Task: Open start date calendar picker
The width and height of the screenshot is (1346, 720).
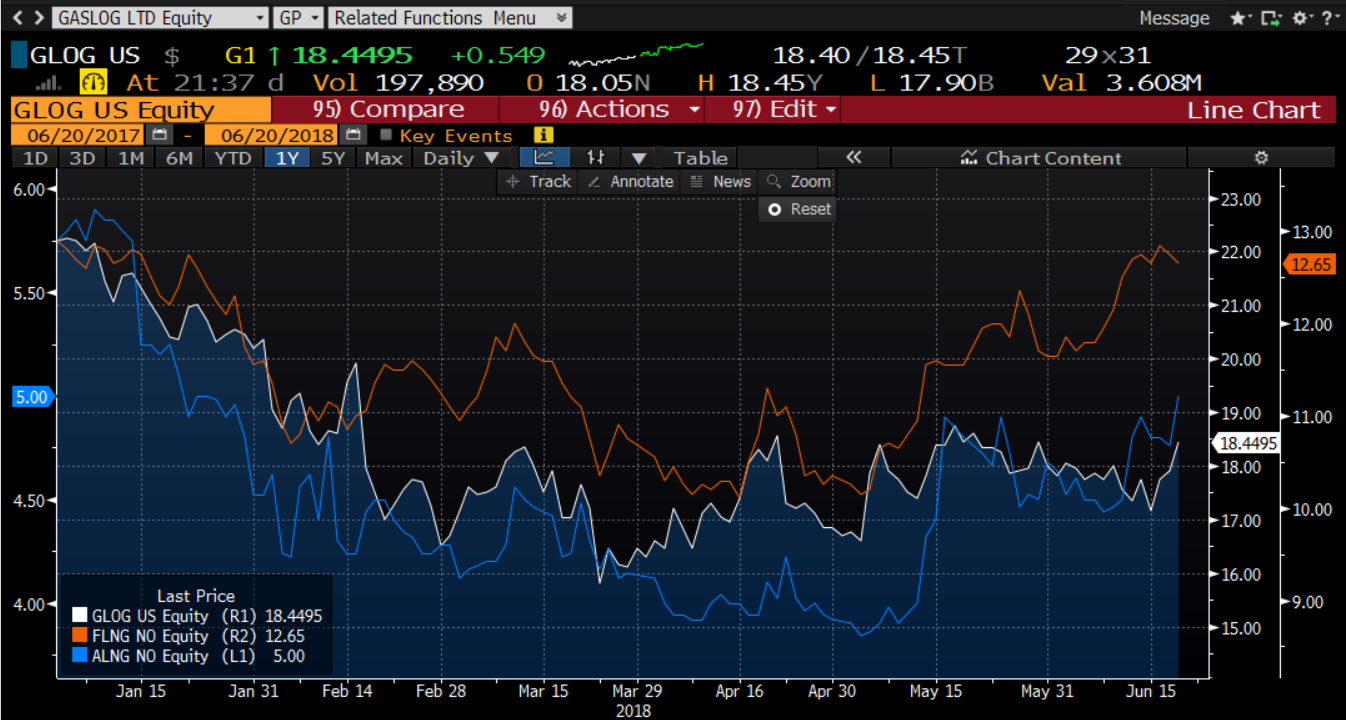Action: [x=159, y=134]
